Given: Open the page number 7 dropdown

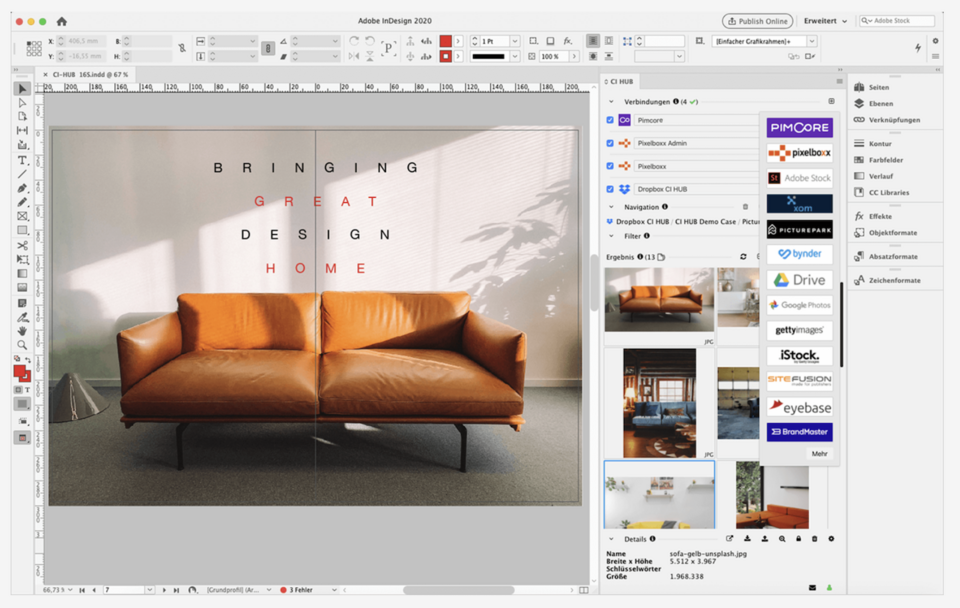Looking at the screenshot, I should pyautogui.click(x=149, y=590).
